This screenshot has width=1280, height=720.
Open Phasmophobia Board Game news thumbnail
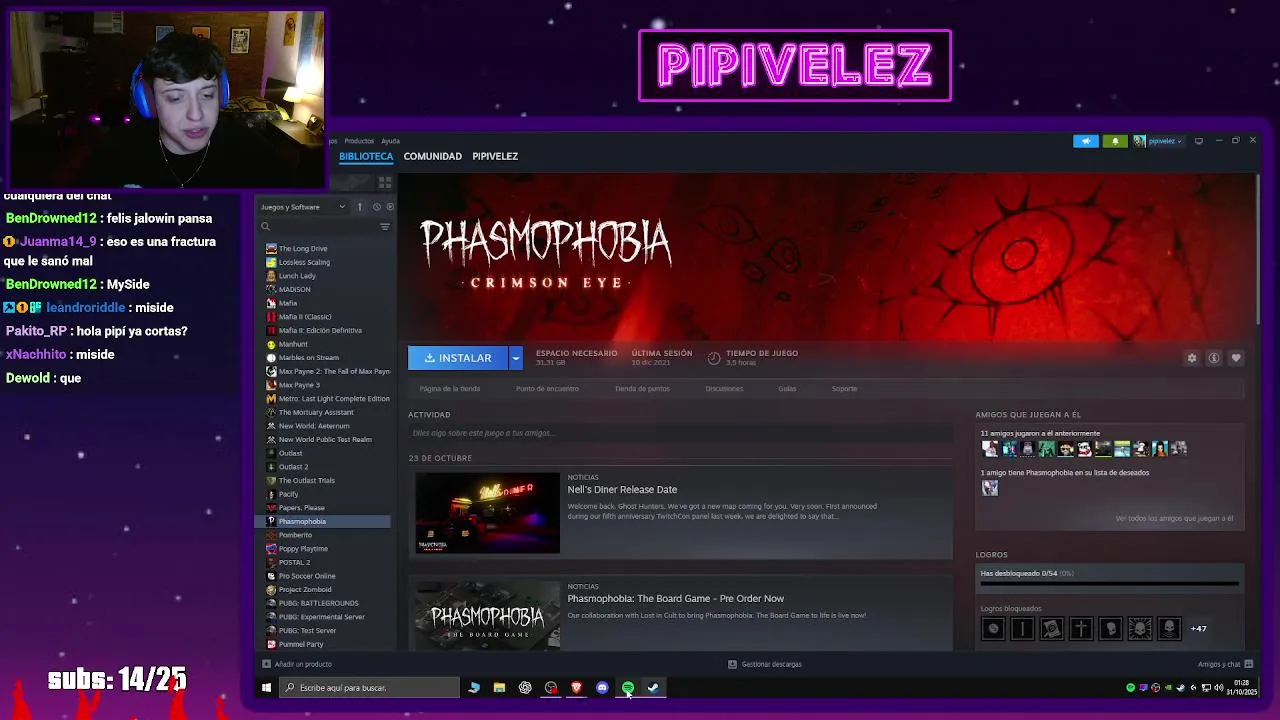488,616
